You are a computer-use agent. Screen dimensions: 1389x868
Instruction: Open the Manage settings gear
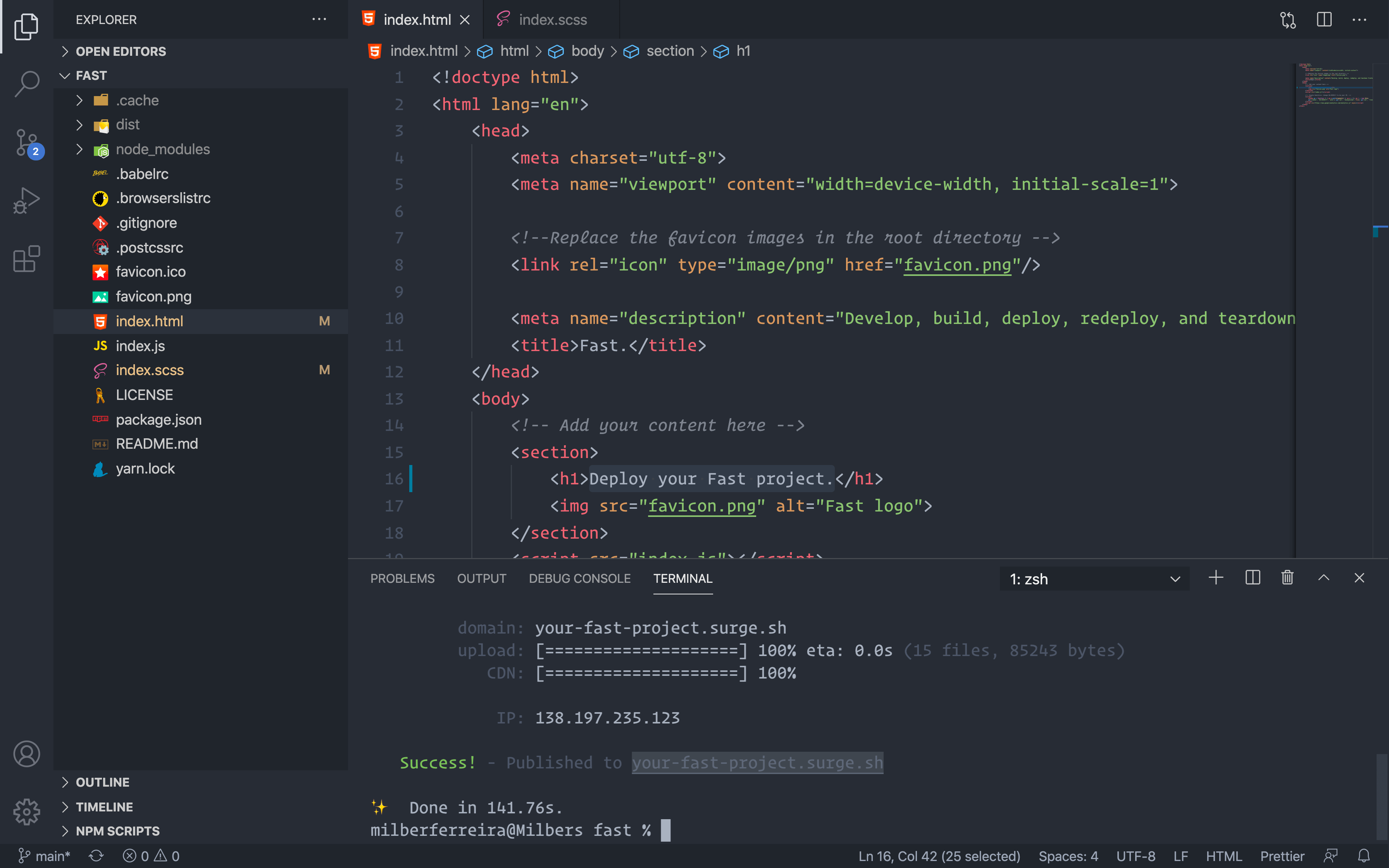26,812
